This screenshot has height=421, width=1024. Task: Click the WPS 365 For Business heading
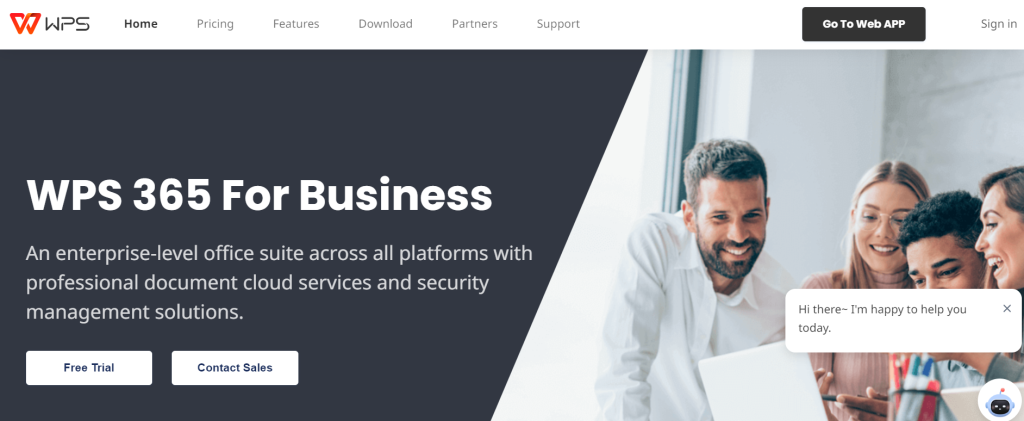coord(259,195)
